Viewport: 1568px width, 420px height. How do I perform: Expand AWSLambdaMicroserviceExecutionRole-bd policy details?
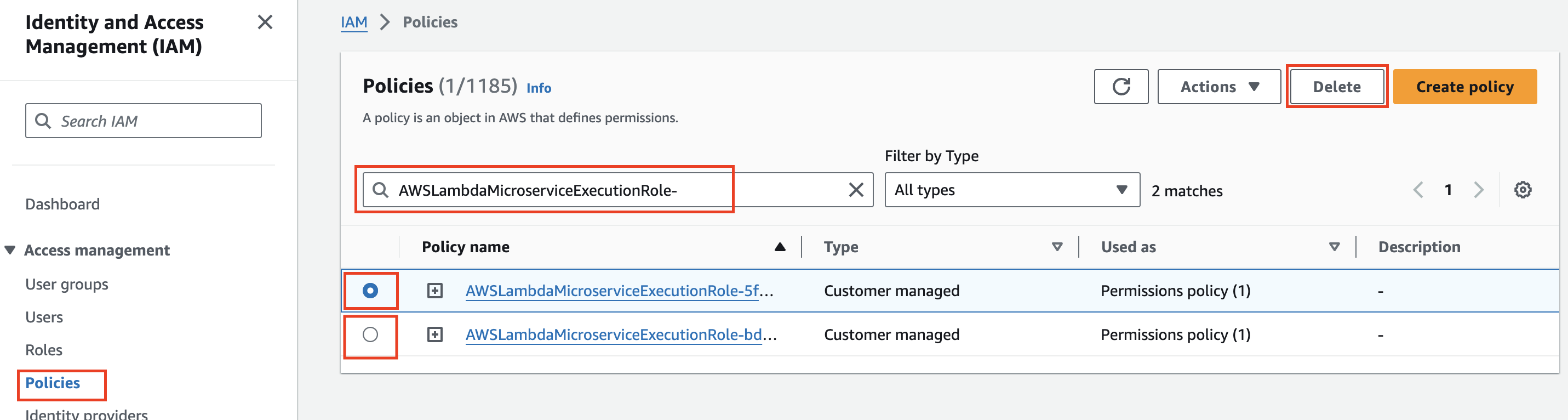point(434,334)
